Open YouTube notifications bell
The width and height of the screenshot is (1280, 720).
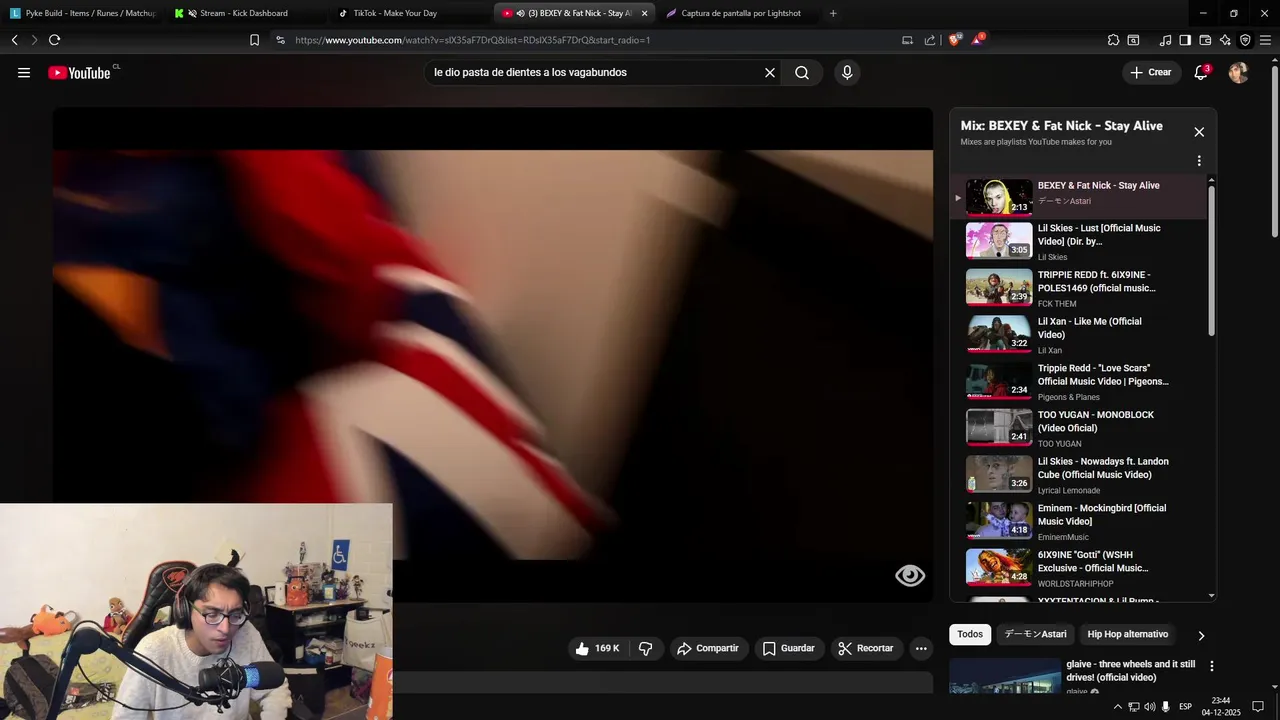point(1201,73)
